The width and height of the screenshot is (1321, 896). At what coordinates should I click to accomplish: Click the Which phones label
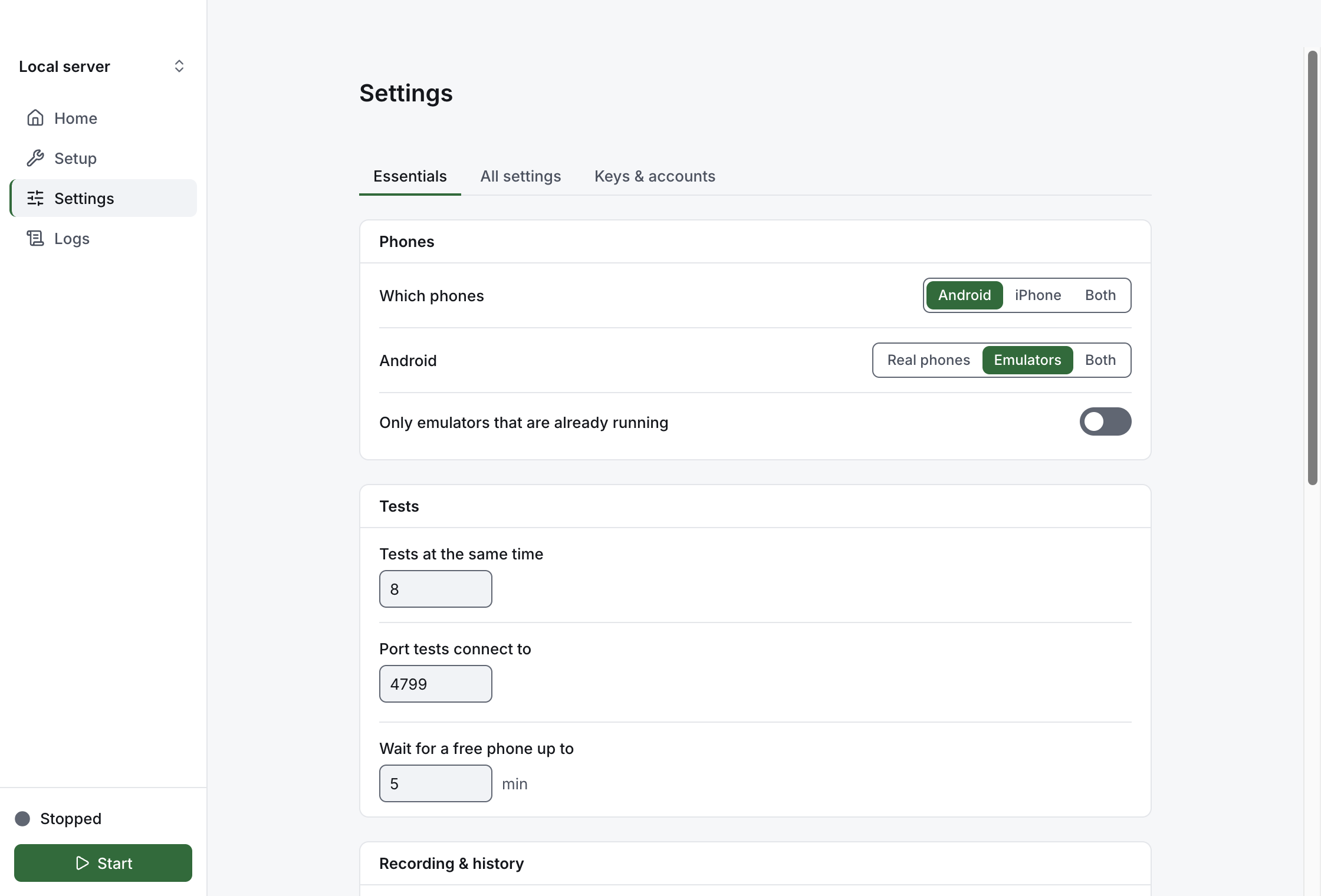[431, 296]
